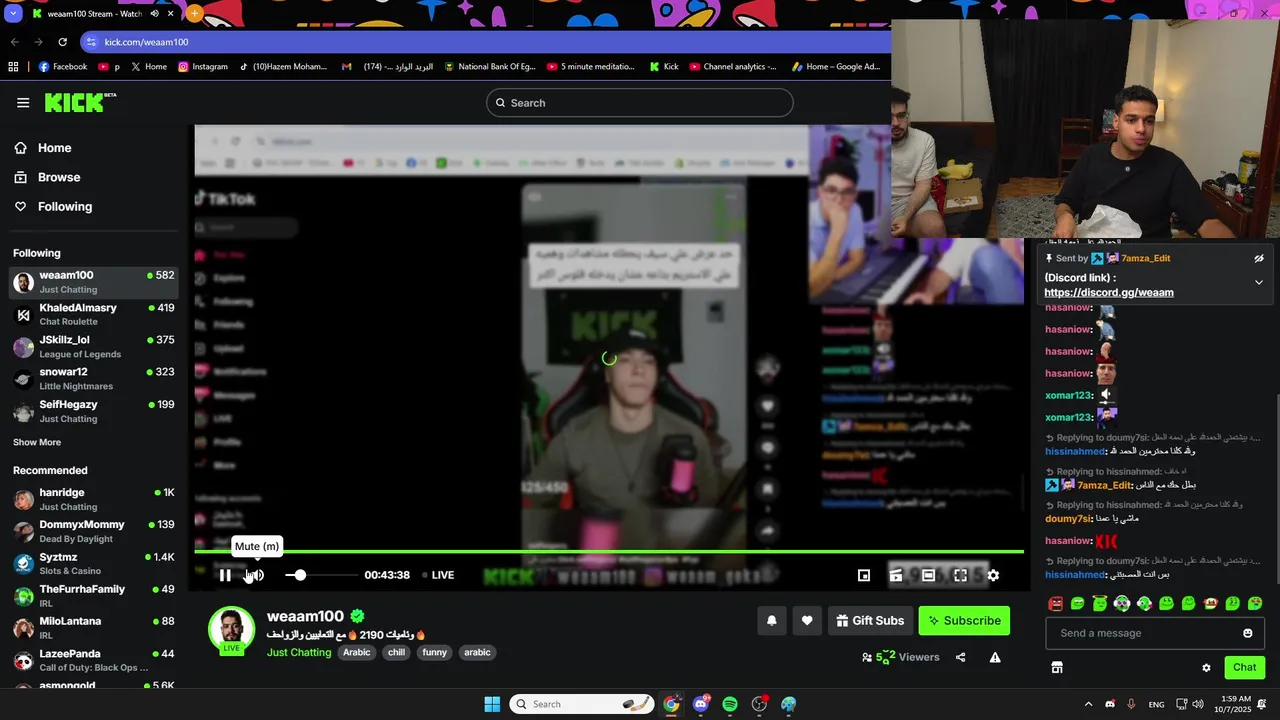Open the SeifHegazy channel
1280x720 pixels.
pyautogui.click(x=94, y=411)
